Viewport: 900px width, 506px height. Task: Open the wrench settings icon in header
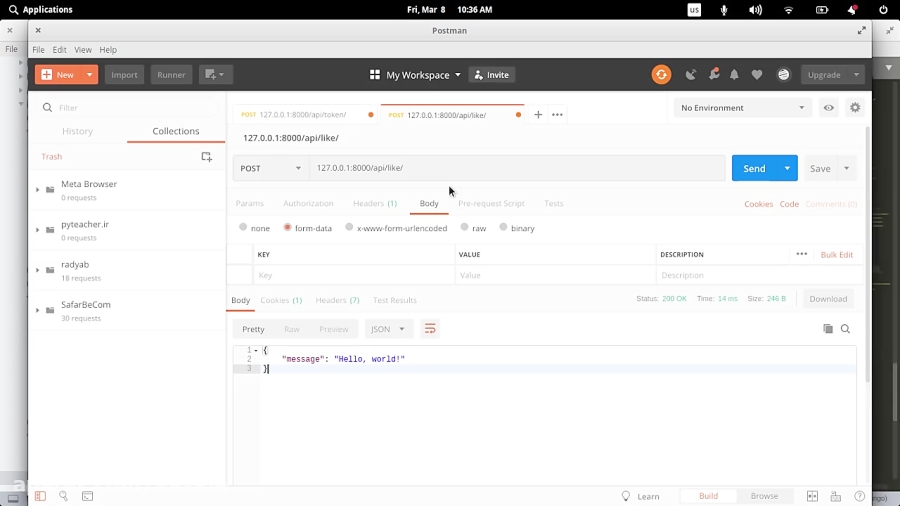point(714,75)
